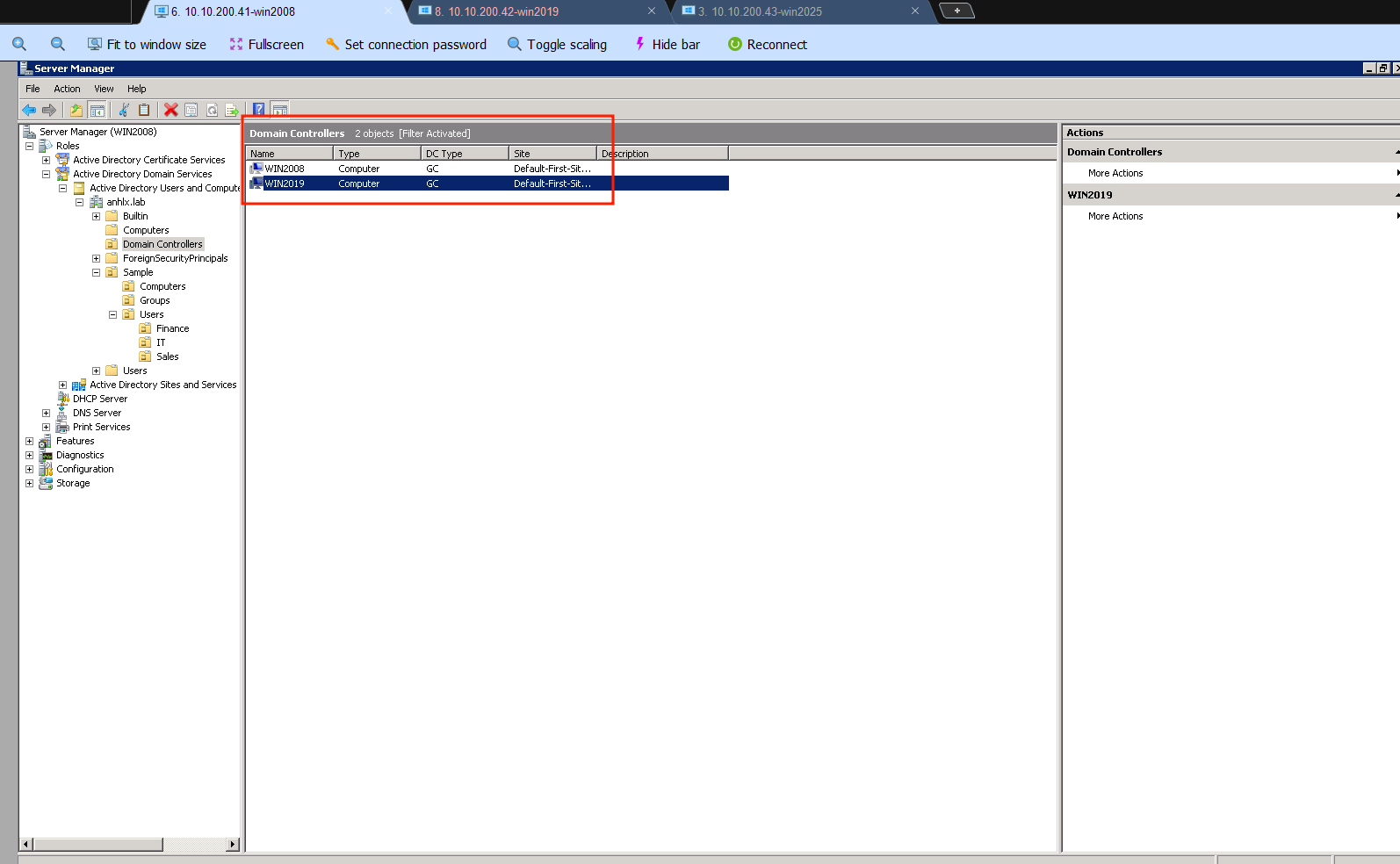Click the anhlx.lab domain icon
This screenshot has height=864, width=1400.
(97, 202)
